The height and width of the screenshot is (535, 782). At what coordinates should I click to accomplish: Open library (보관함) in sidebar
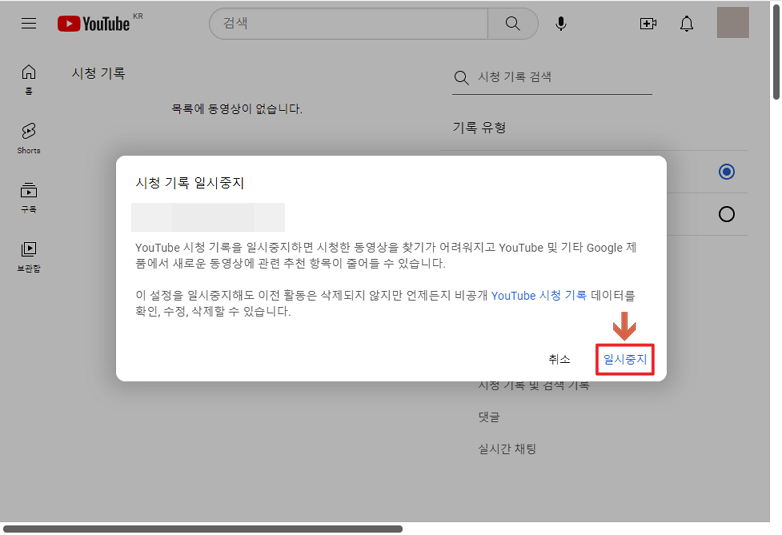[29, 256]
